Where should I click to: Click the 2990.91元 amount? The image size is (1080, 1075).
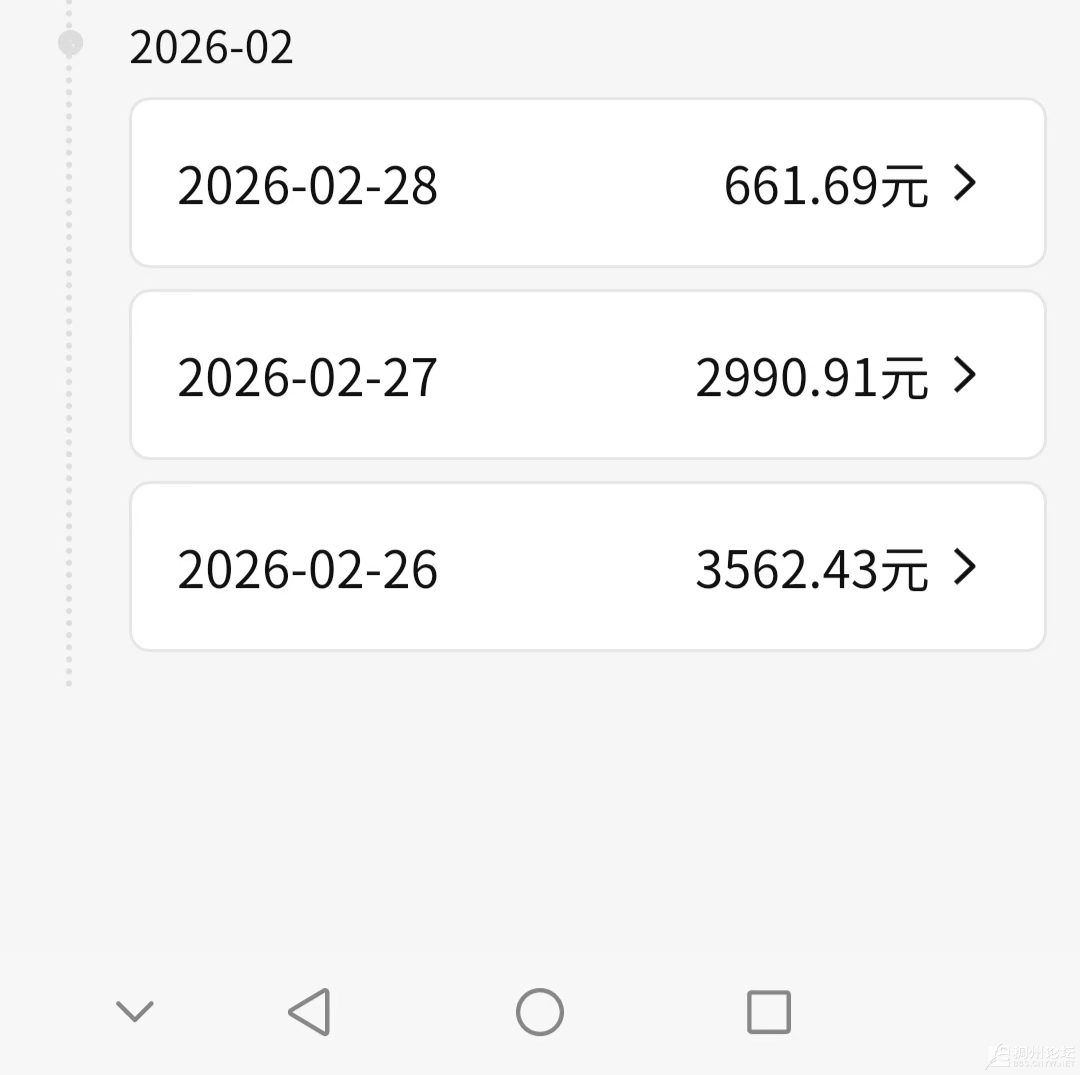812,378
